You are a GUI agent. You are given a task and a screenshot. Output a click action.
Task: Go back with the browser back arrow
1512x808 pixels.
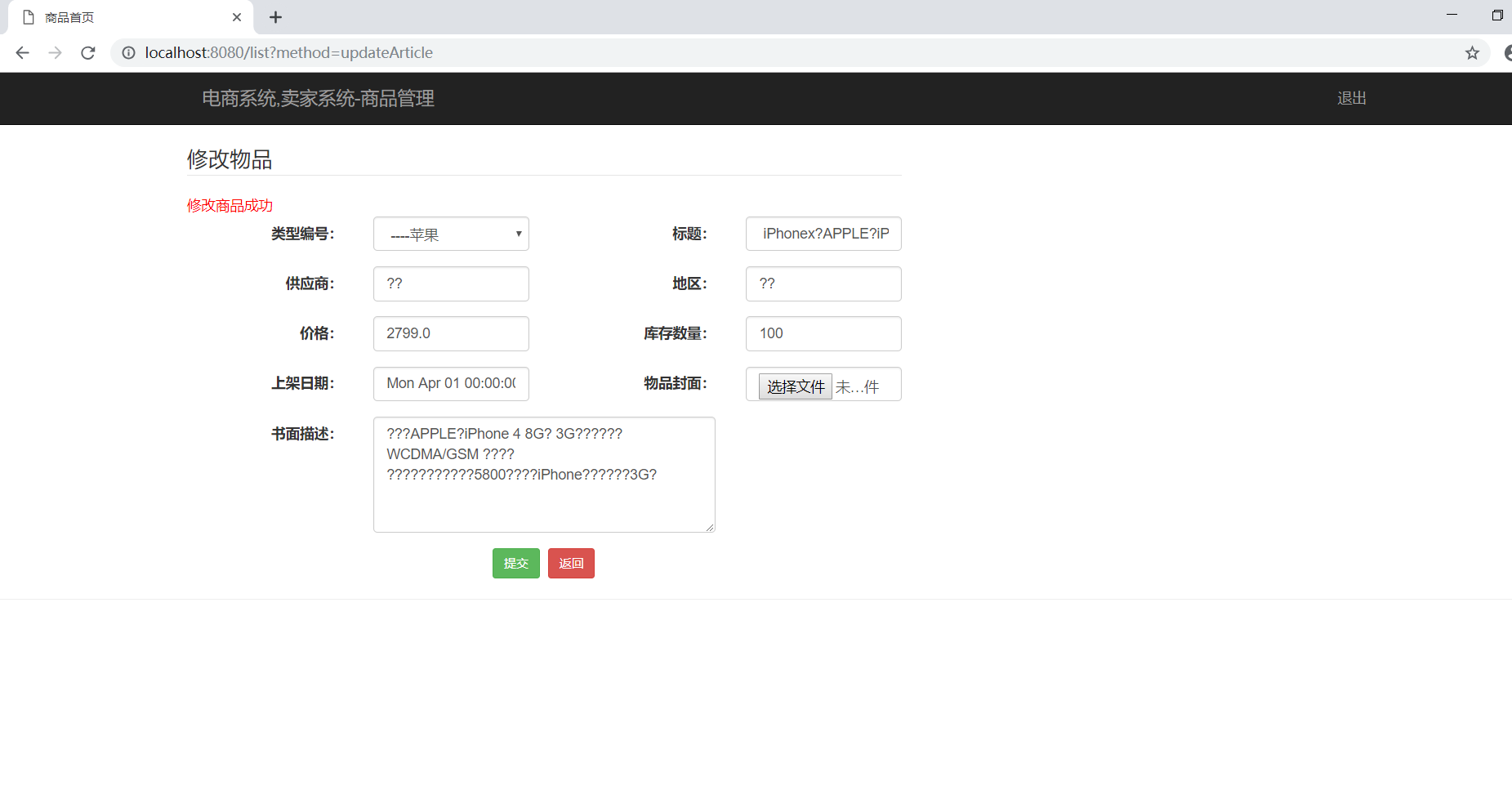coord(22,53)
